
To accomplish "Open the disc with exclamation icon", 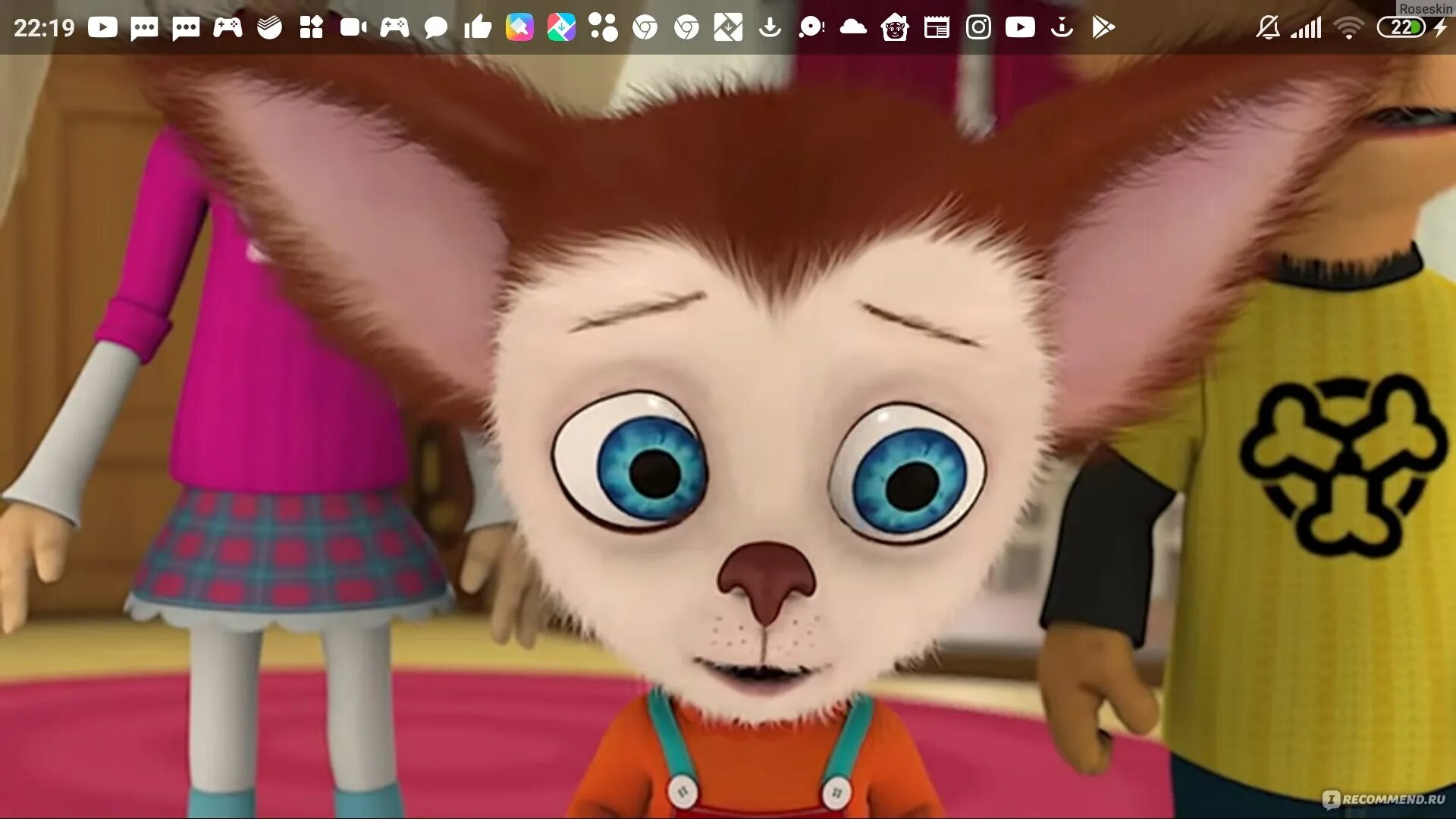I will [811, 28].
